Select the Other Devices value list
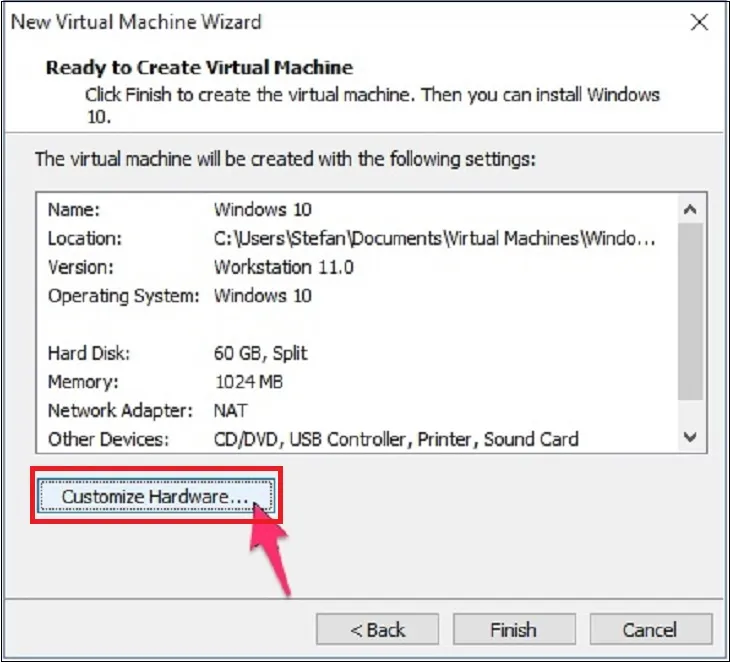Viewport: 730px width, 662px height. pos(396,439)
